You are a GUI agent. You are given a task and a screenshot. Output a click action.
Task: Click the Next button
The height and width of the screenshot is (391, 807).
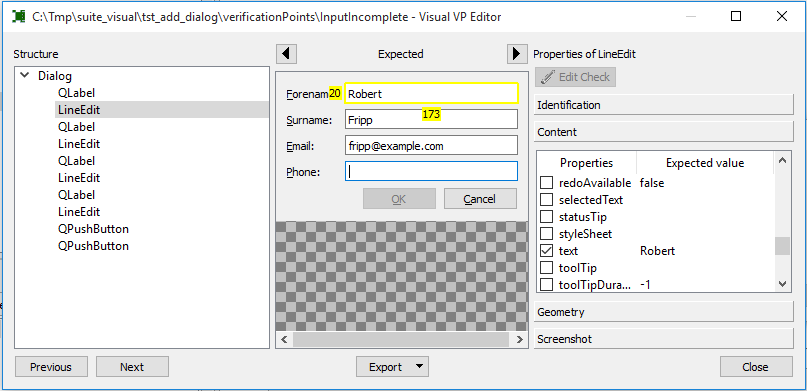point(132,367)
